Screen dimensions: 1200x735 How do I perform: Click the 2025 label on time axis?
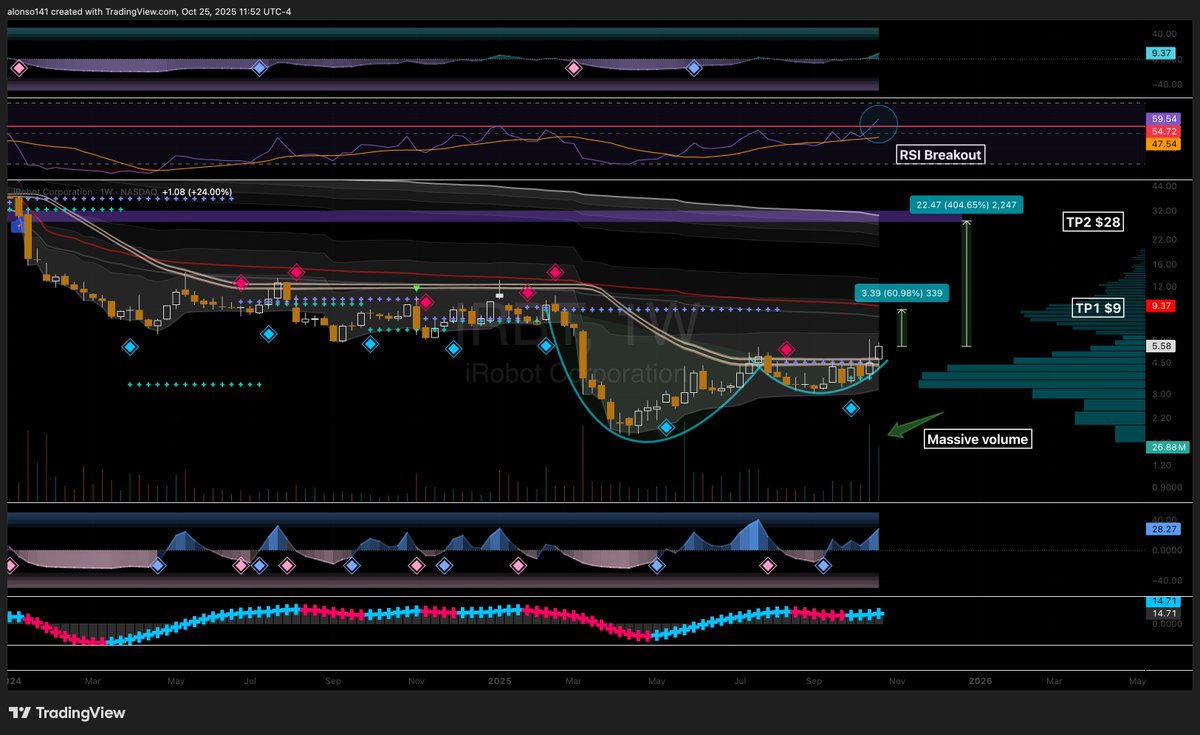pyautogui.click(x=499, y=680)
